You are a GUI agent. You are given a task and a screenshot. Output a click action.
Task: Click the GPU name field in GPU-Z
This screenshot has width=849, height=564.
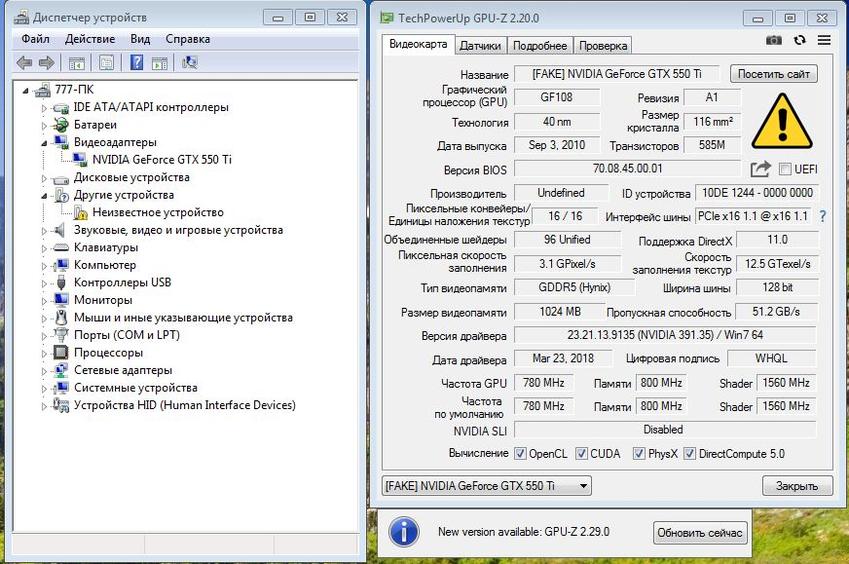617,74
